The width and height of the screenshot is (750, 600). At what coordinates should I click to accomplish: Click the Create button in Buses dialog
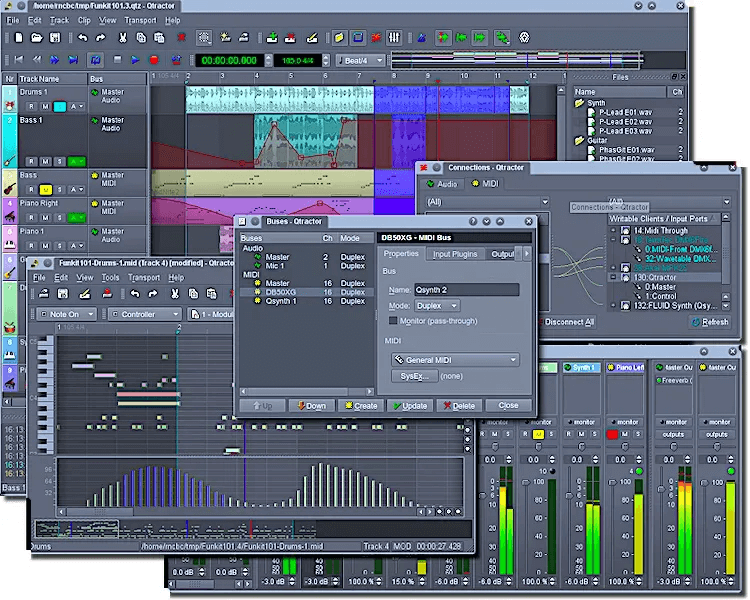[x=361, y=405]
